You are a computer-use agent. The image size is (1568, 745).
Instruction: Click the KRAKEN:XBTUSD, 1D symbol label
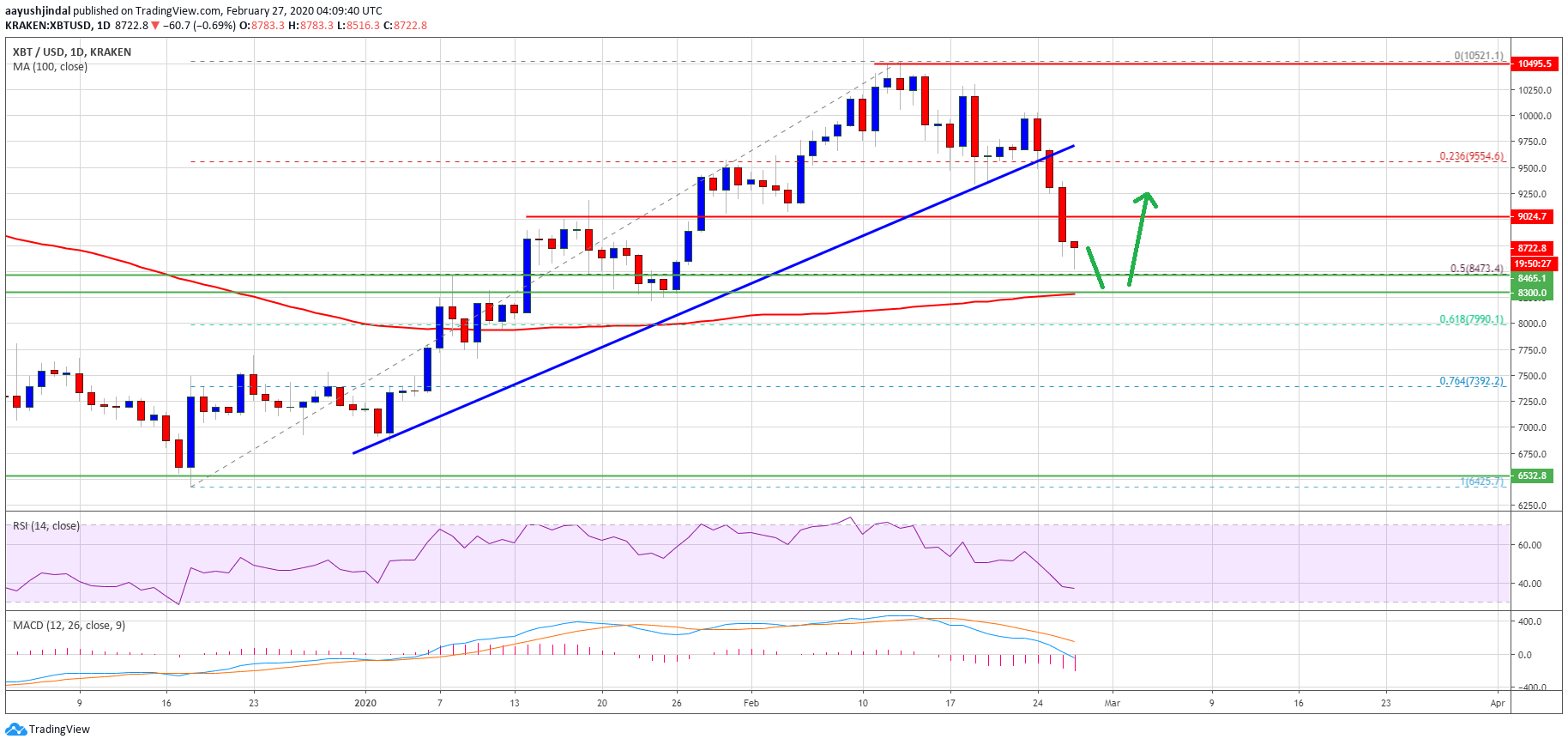pyautogui.click(x=57, y=26)
